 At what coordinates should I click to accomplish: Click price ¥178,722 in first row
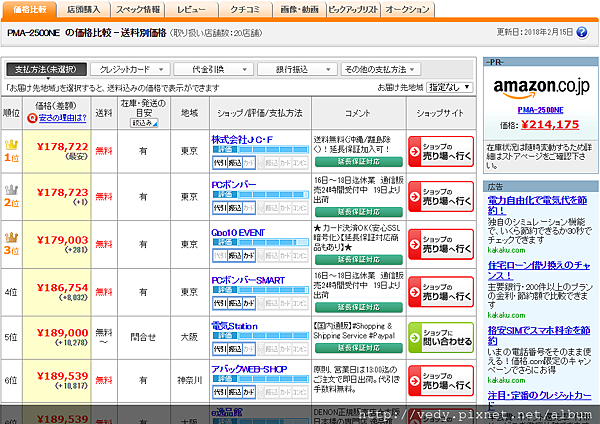[62, 147]
